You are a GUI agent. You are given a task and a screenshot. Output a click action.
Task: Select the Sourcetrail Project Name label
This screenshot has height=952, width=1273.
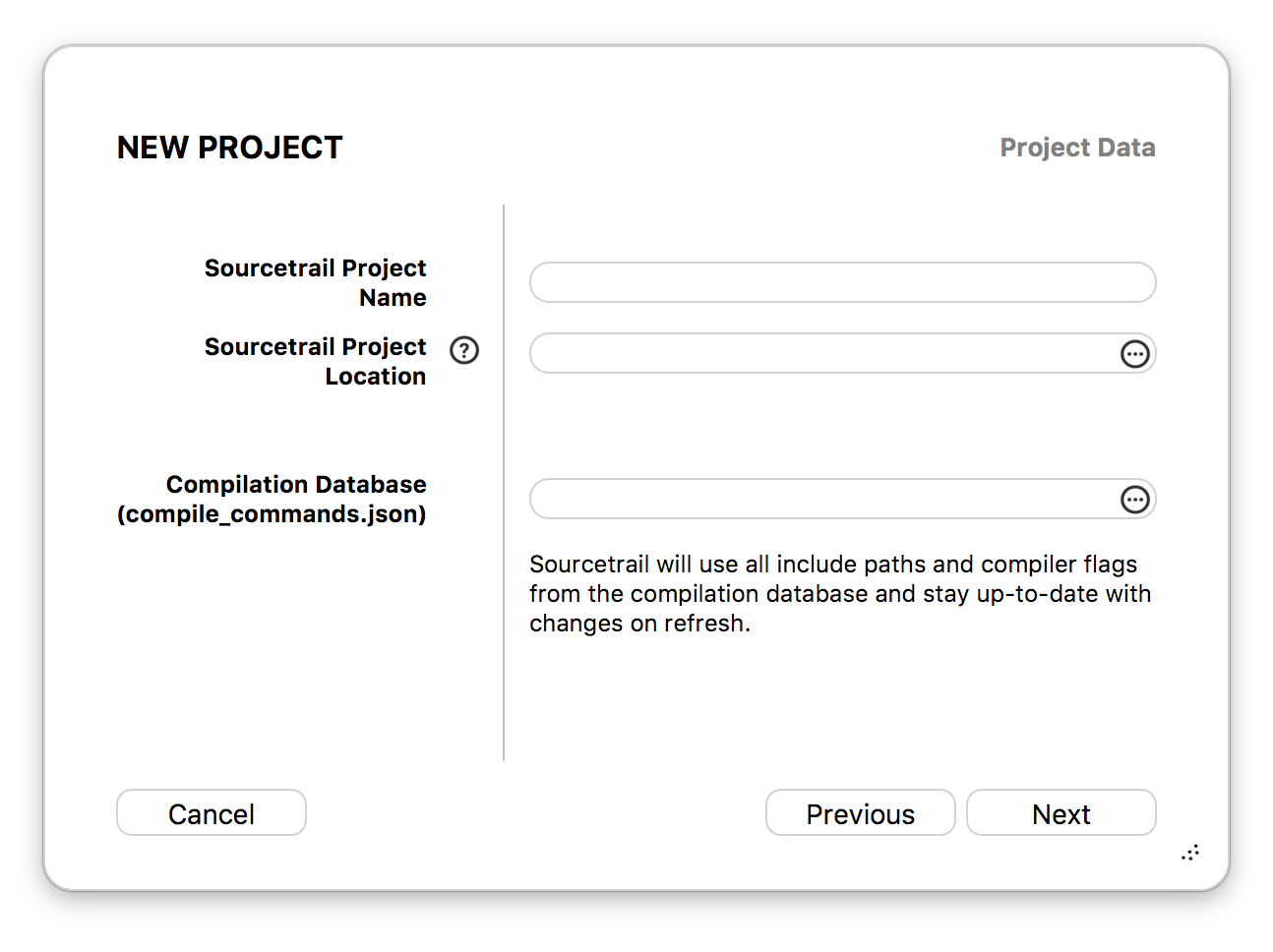coord(316,282)
